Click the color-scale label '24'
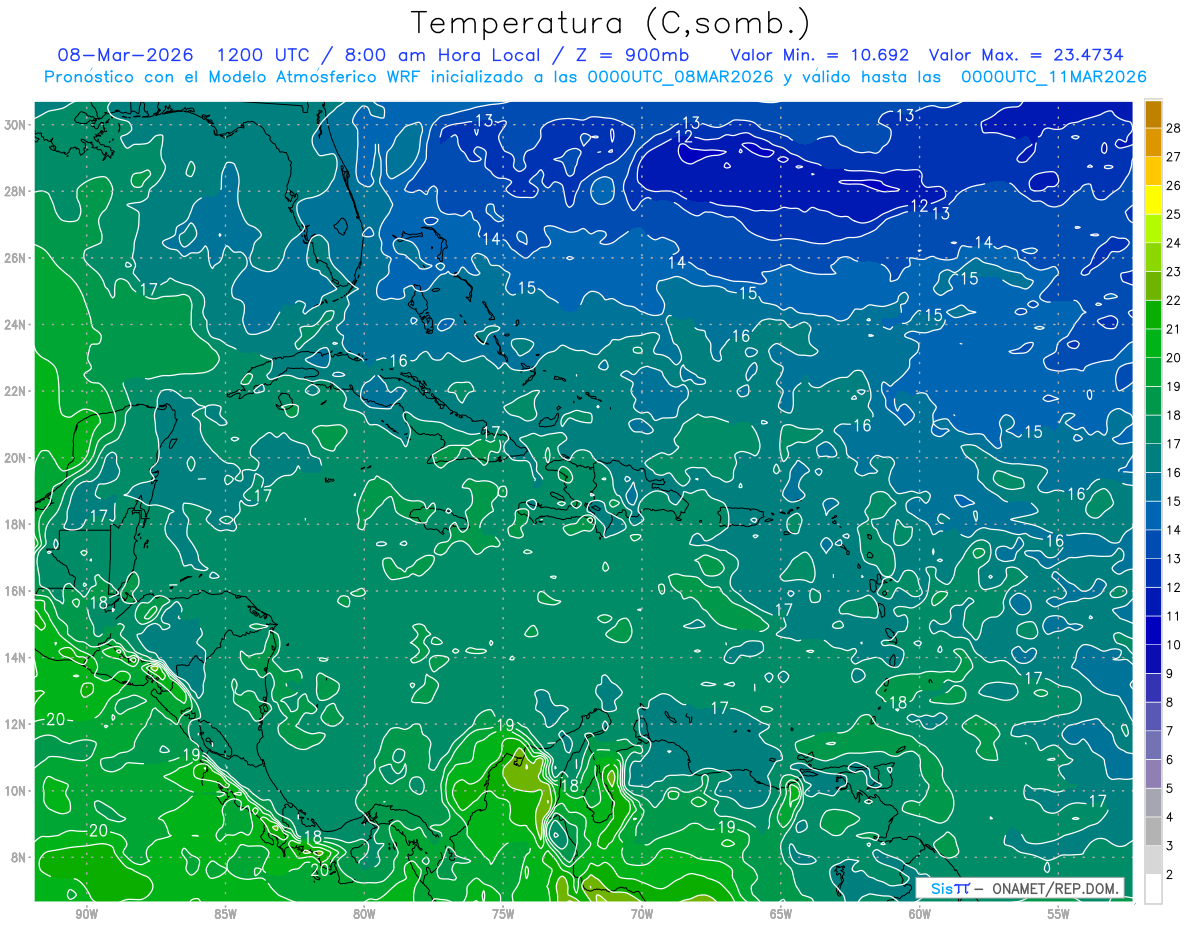 click(x=1174, y=243)
